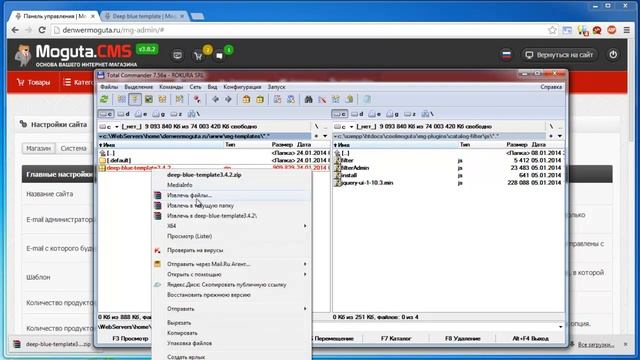
Task: Open orders cart icon in Moguta header
Action: pyautogui.click(x=198, y=56)
